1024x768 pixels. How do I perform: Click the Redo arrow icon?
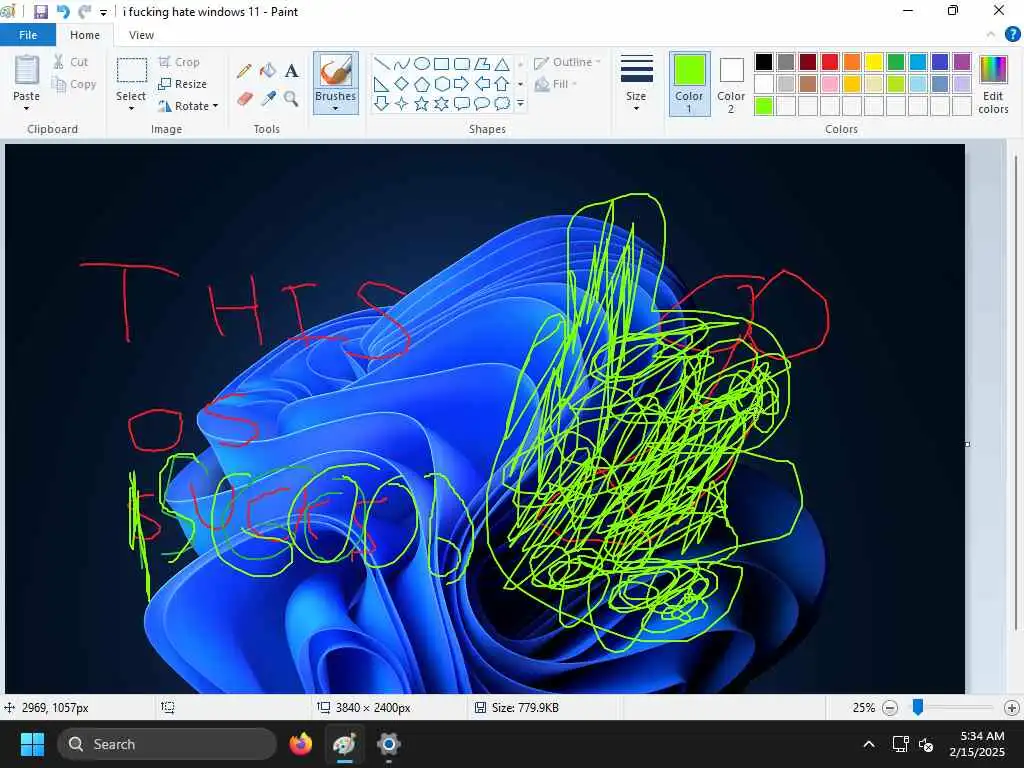click(x=84, y=12)
